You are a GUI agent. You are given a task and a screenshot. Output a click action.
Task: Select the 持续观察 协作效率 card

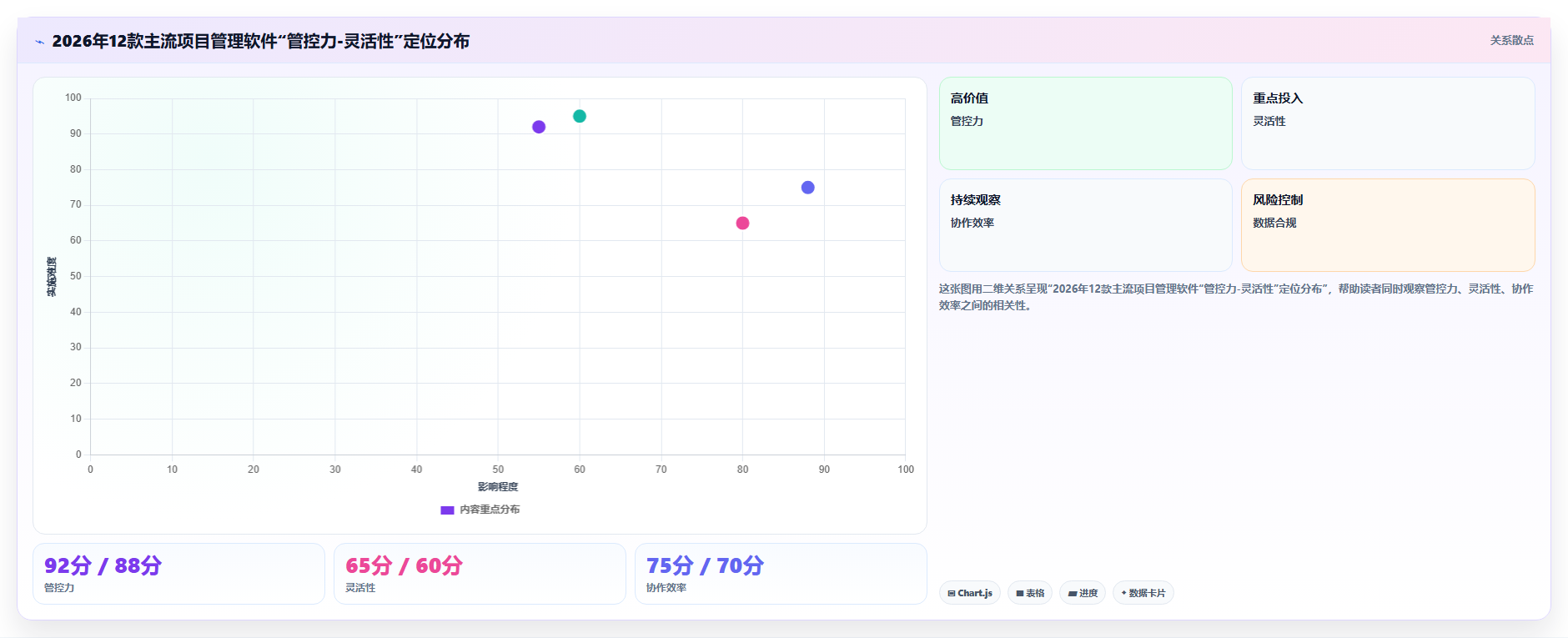pos(1085,225)
